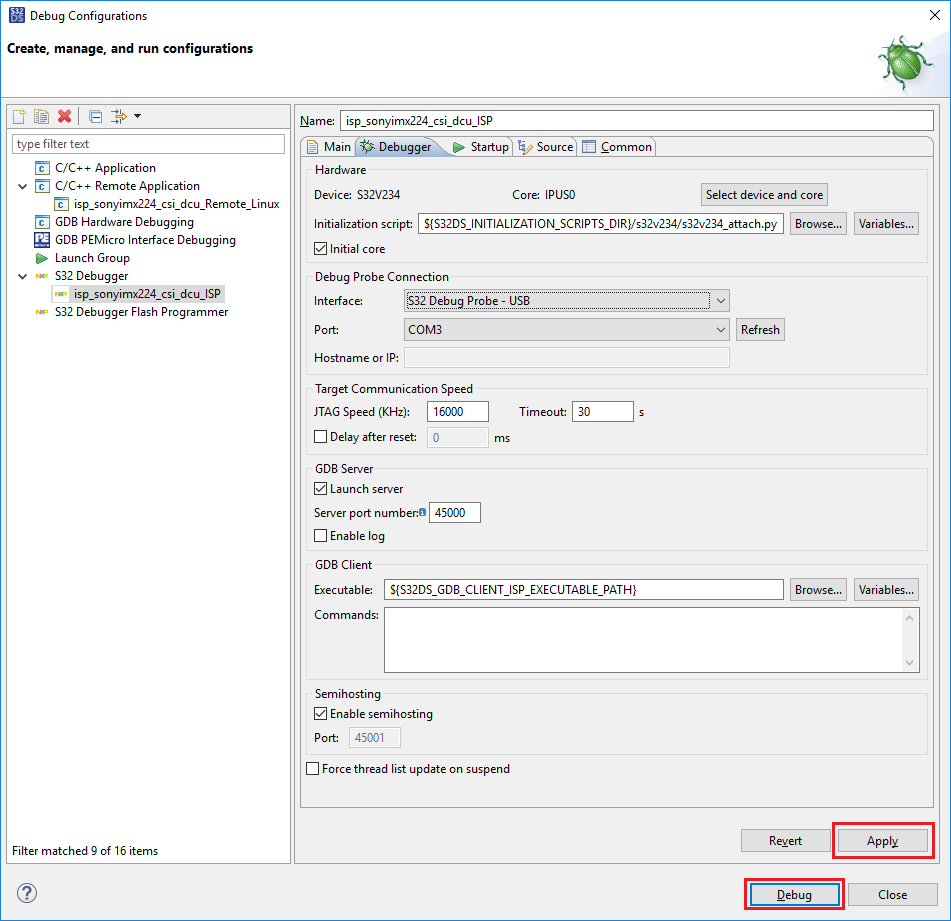Click the GDB Hardware Debugging icon
The width and height of the screenshot is (951, 921).
(42, 222)
